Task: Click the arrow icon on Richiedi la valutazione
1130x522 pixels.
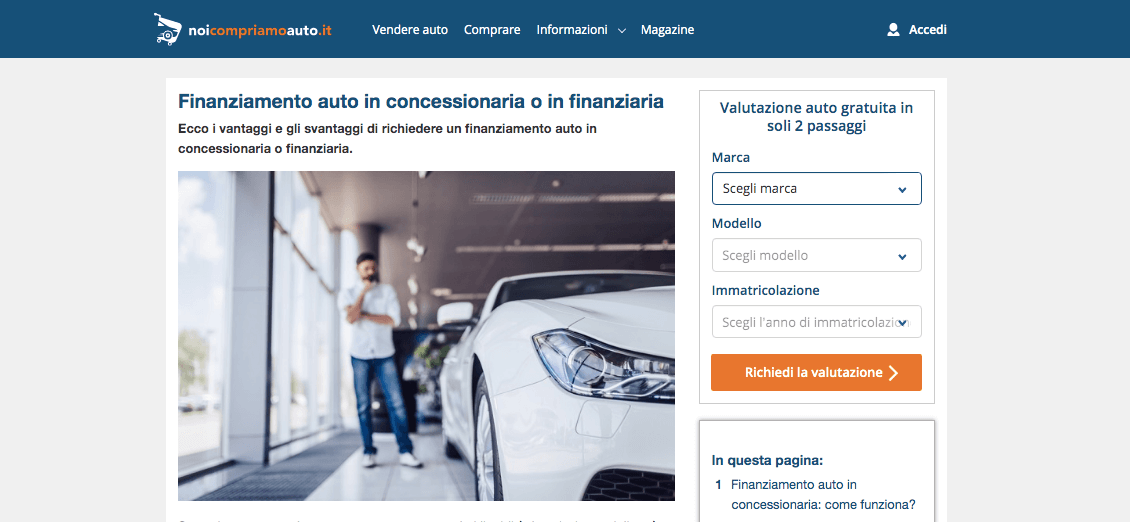Action: (x=894, y=373)
